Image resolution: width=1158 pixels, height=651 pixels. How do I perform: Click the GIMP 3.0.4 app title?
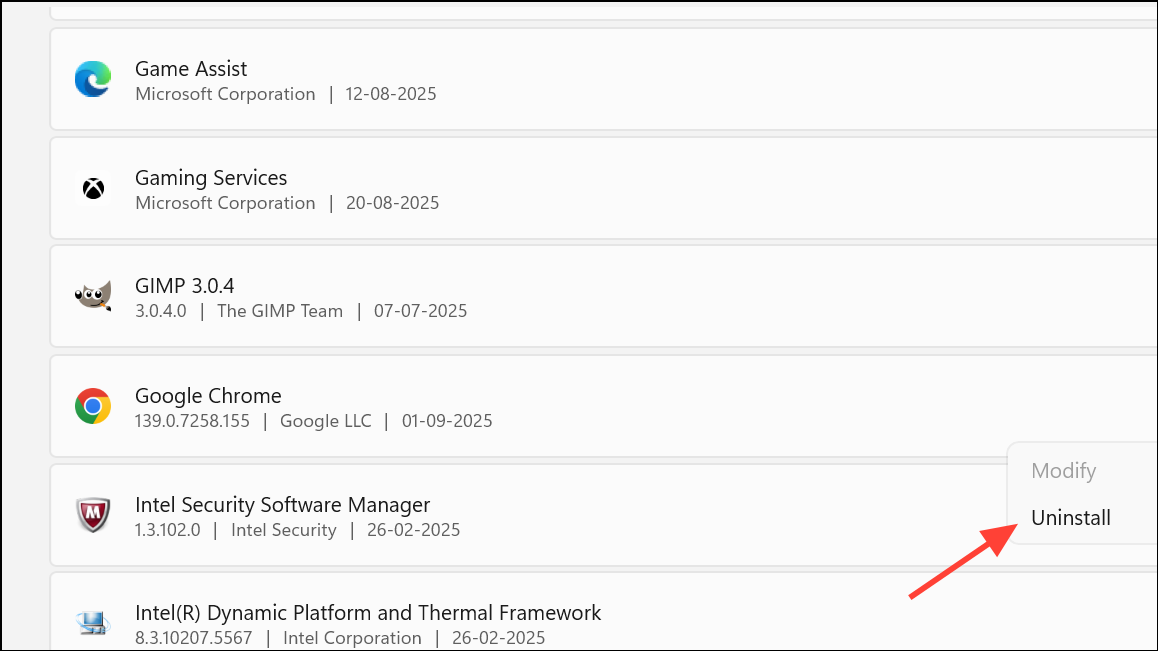point(185,286)
